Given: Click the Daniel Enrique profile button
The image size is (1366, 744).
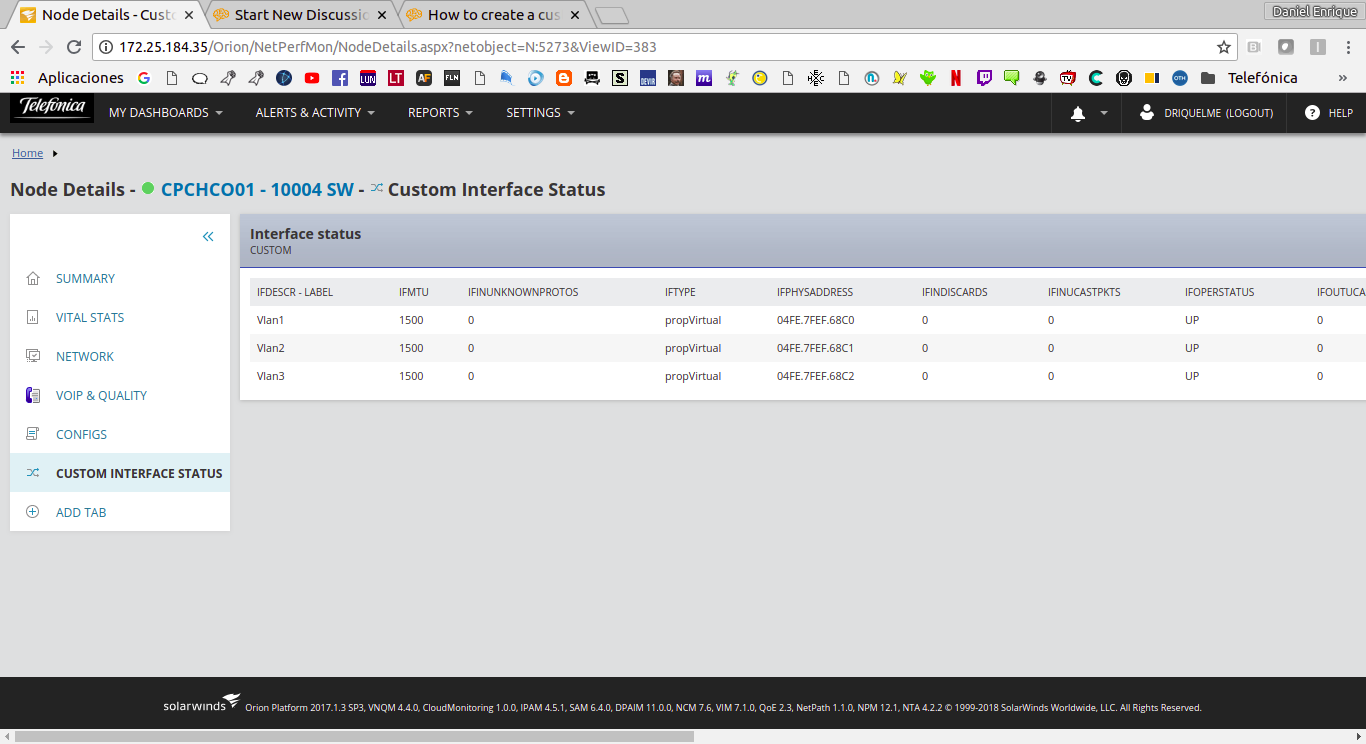Looking at the screenshot, I should [1313, 11].
